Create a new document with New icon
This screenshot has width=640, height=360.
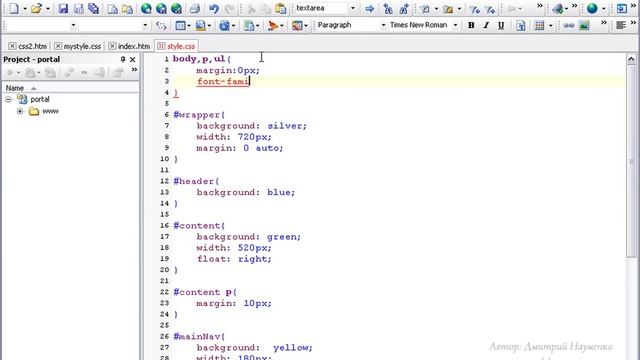coord(14,8)
